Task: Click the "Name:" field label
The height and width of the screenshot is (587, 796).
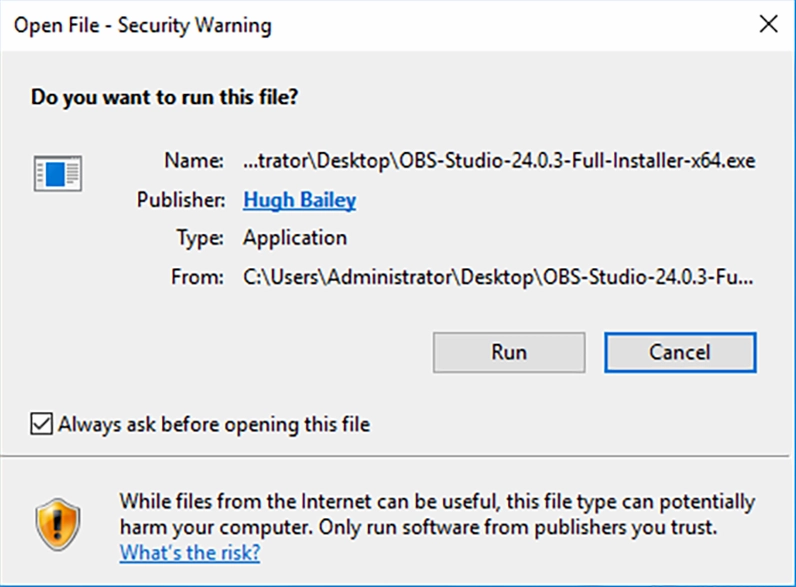Action: tap(194, 160)
